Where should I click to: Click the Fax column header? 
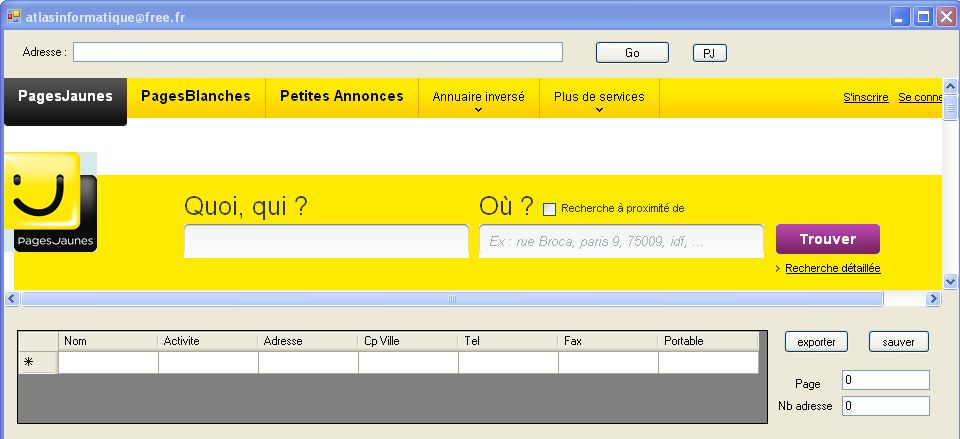[608, 342]
